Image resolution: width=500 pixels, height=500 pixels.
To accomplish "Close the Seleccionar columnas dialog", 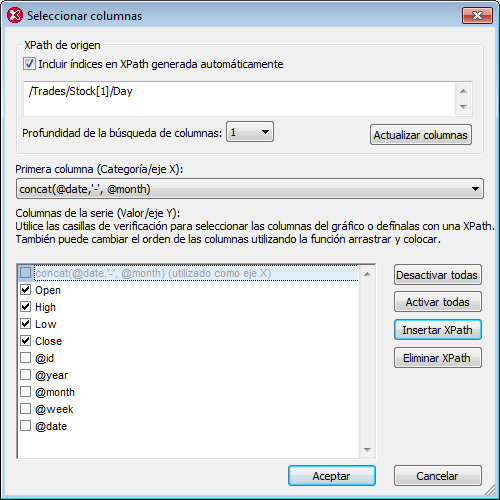I will pos(477,15).
